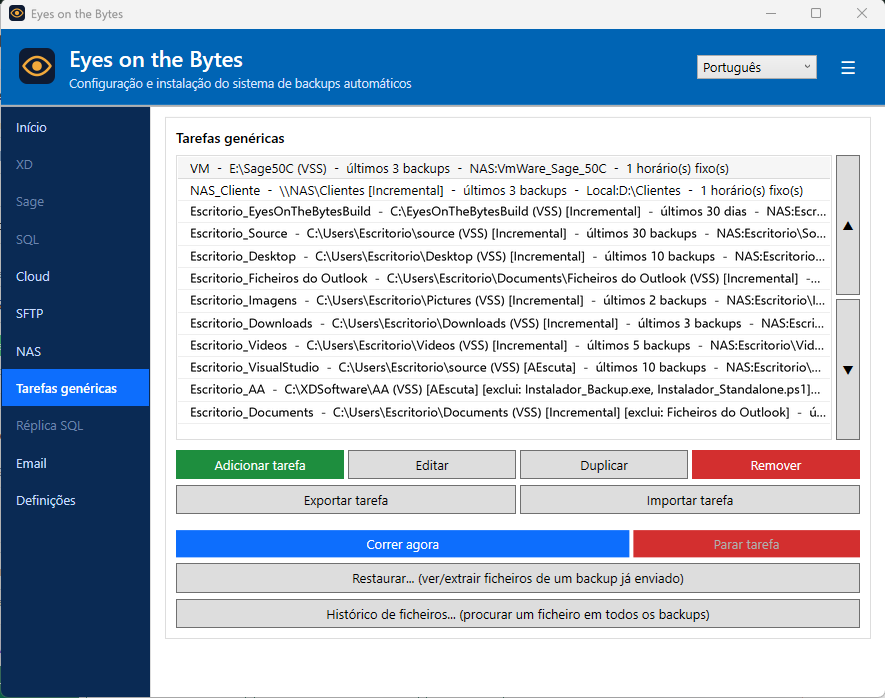
Task: Click the Duplicar button
Action: point(604,465)
